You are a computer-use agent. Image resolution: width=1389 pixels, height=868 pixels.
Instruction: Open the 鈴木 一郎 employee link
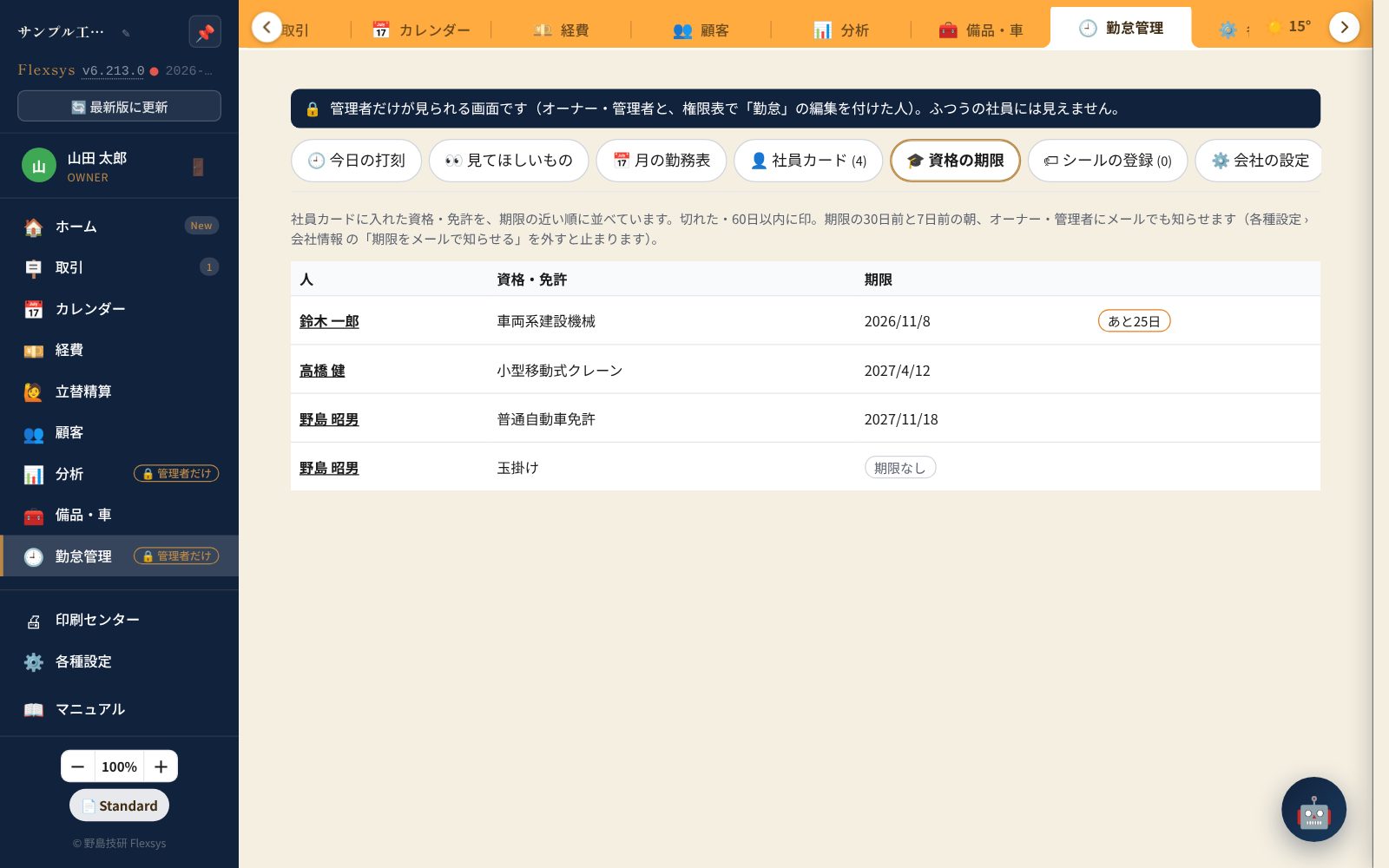[329, 321]
